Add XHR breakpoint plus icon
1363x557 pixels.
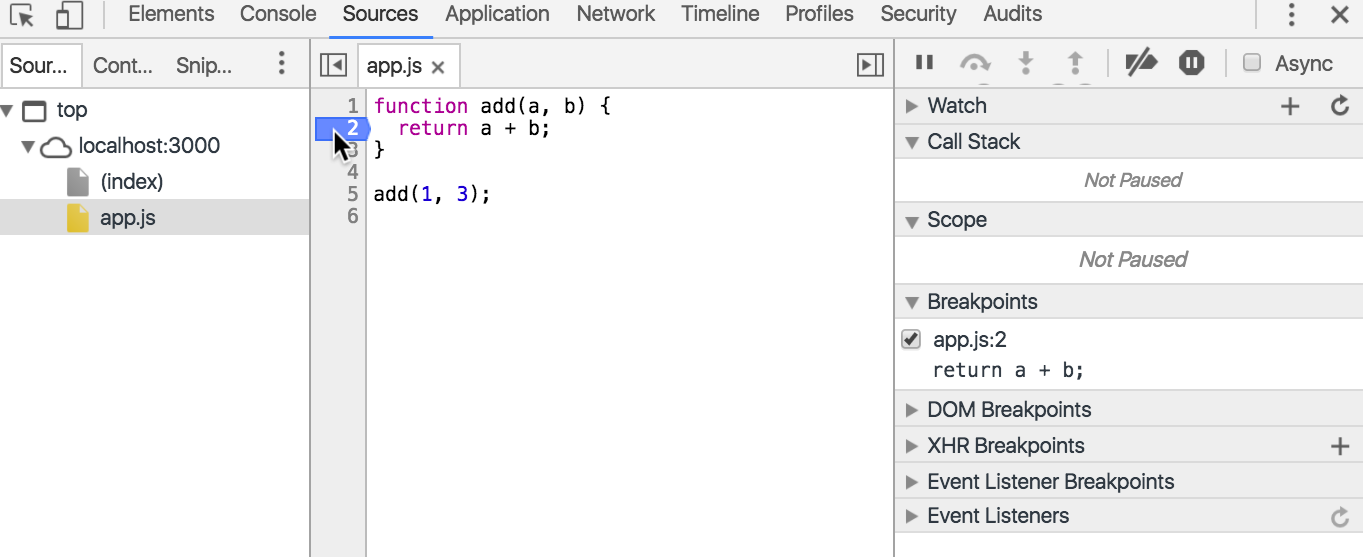click(x=1340, y=446)
